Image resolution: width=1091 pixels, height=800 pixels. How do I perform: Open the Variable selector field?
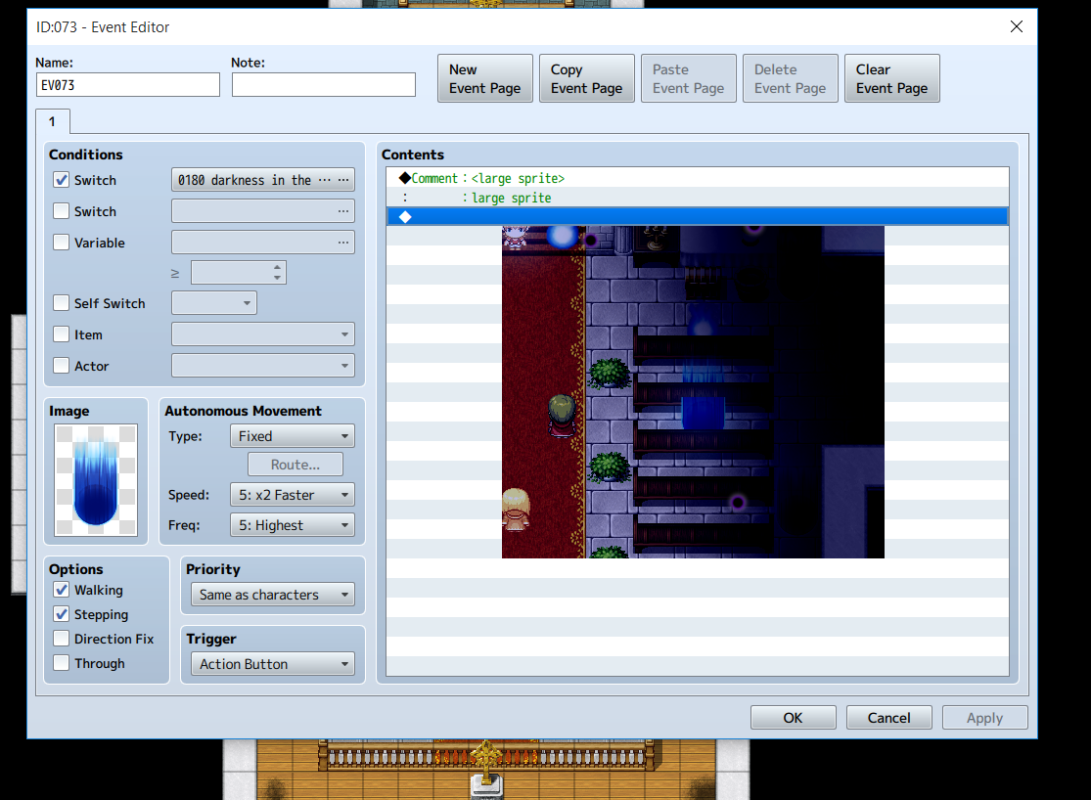263,242
